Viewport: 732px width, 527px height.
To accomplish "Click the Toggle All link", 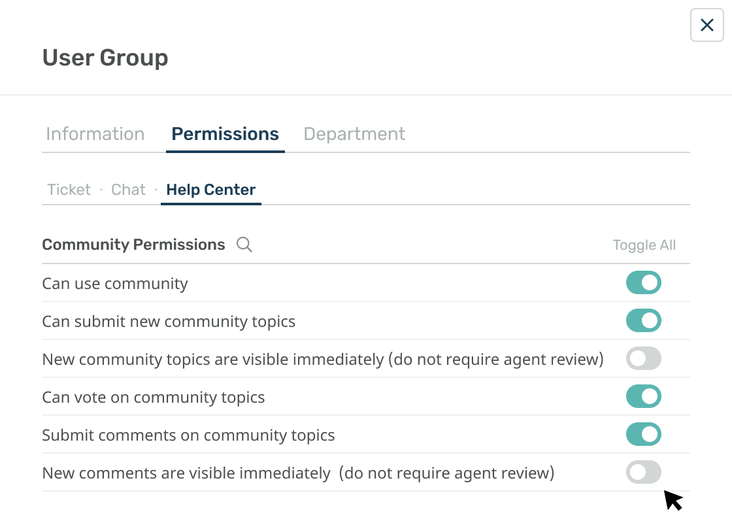I will pos(644,245).
